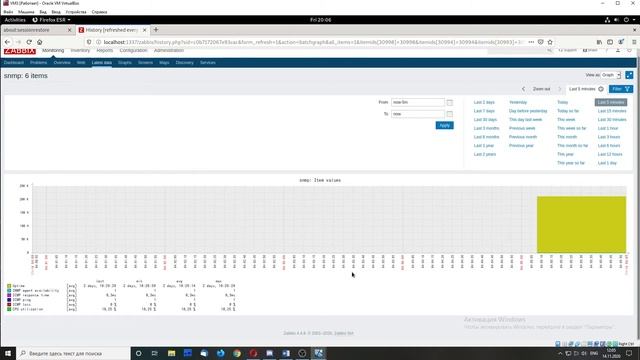Bookmark this page with the star icon

550,42
